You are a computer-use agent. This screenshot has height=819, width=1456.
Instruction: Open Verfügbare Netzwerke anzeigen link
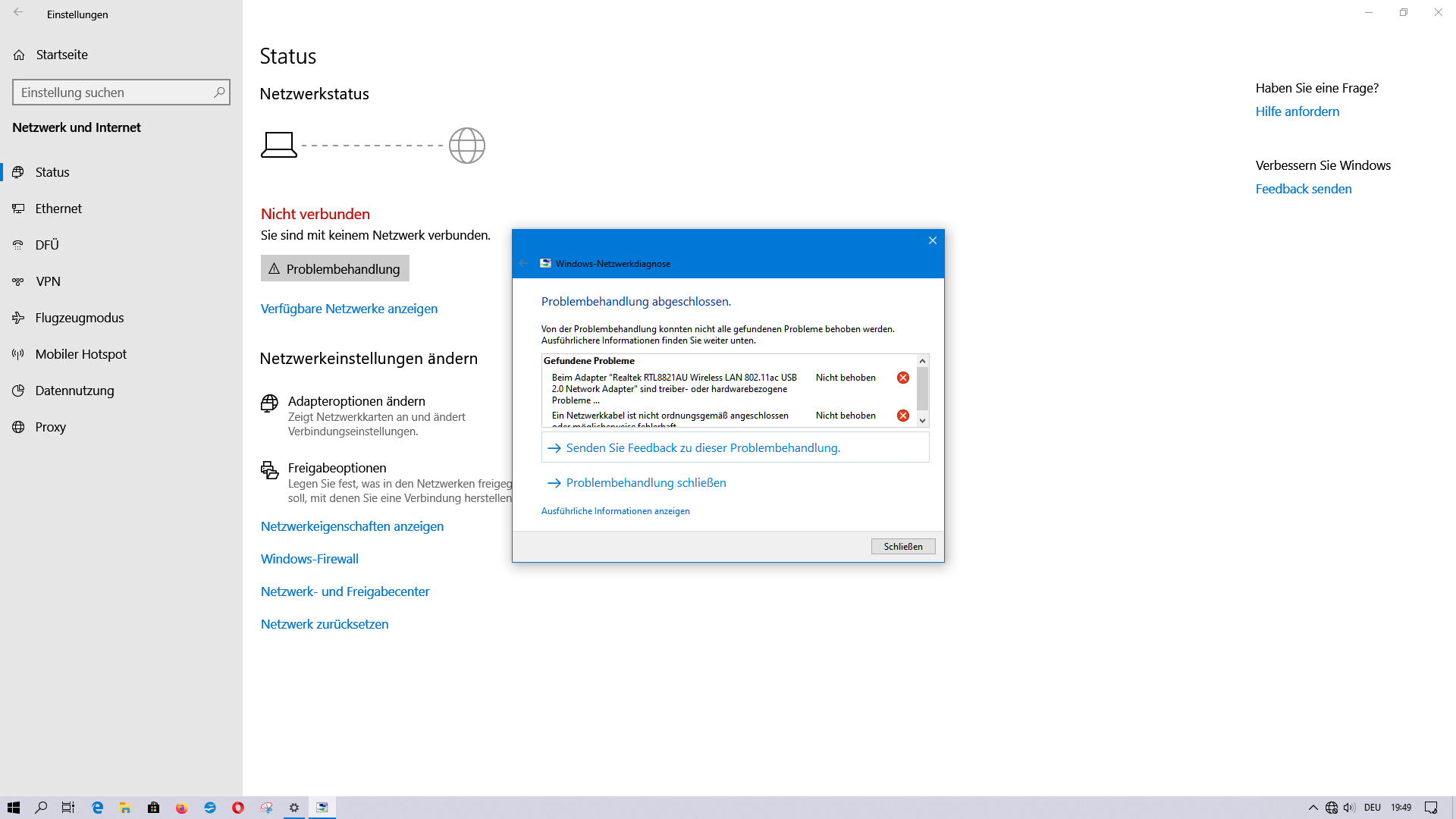point(349,308)
